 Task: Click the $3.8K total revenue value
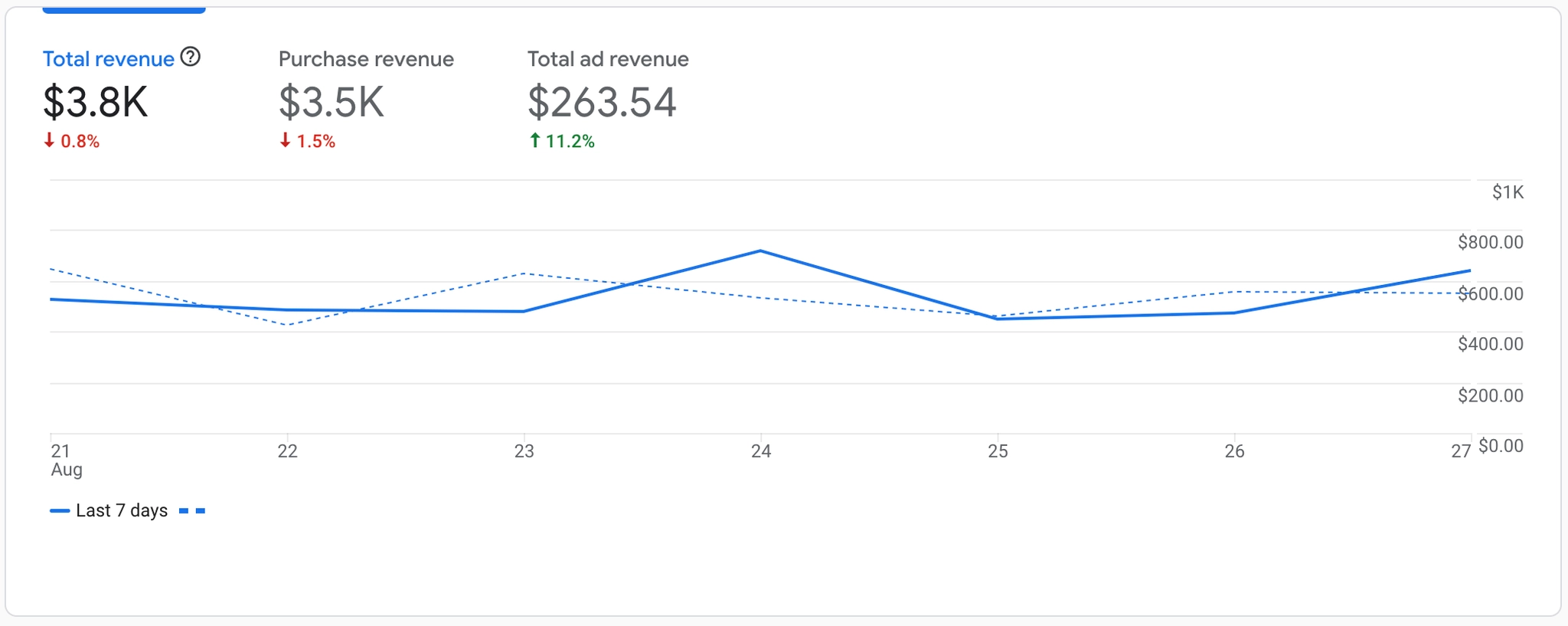95,102
